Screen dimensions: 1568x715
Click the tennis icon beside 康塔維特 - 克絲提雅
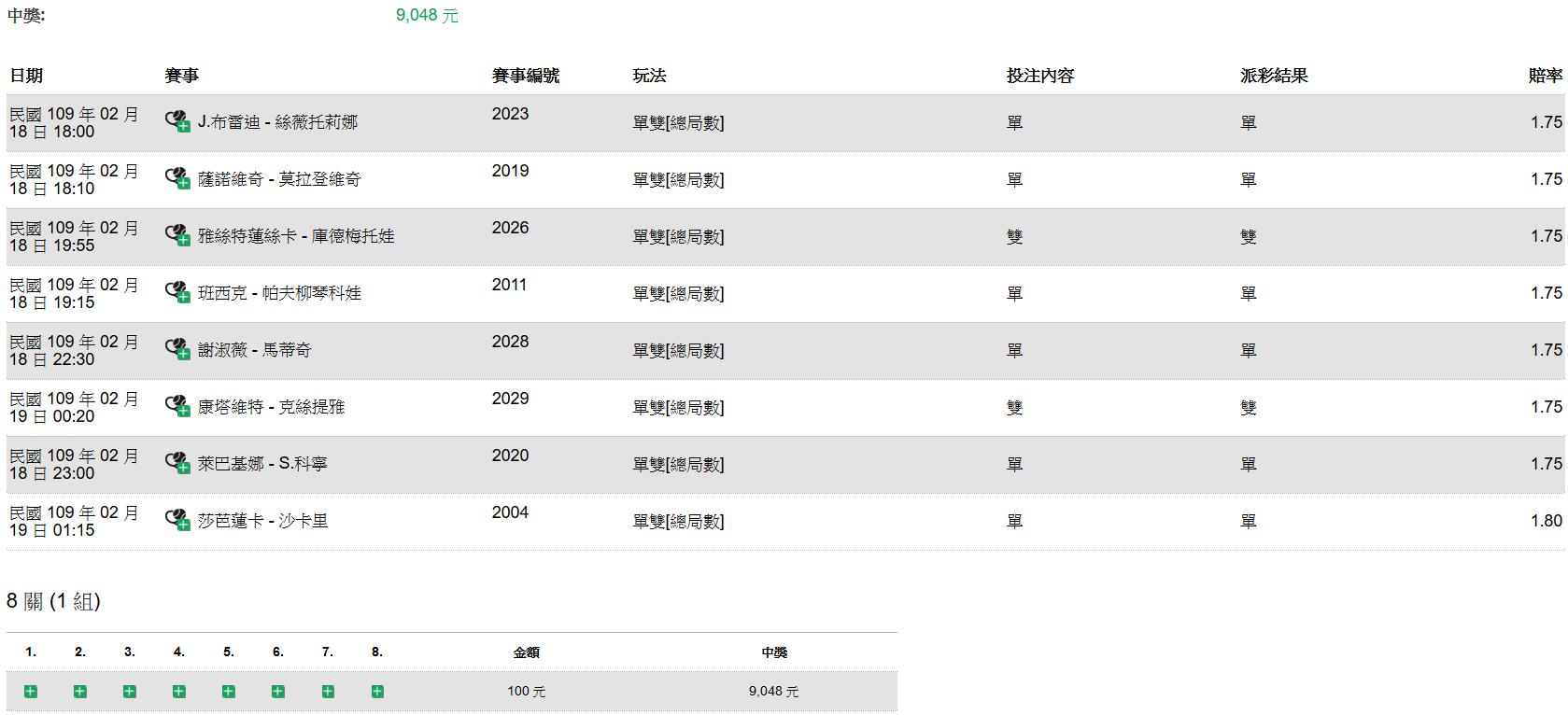(177, 406)
